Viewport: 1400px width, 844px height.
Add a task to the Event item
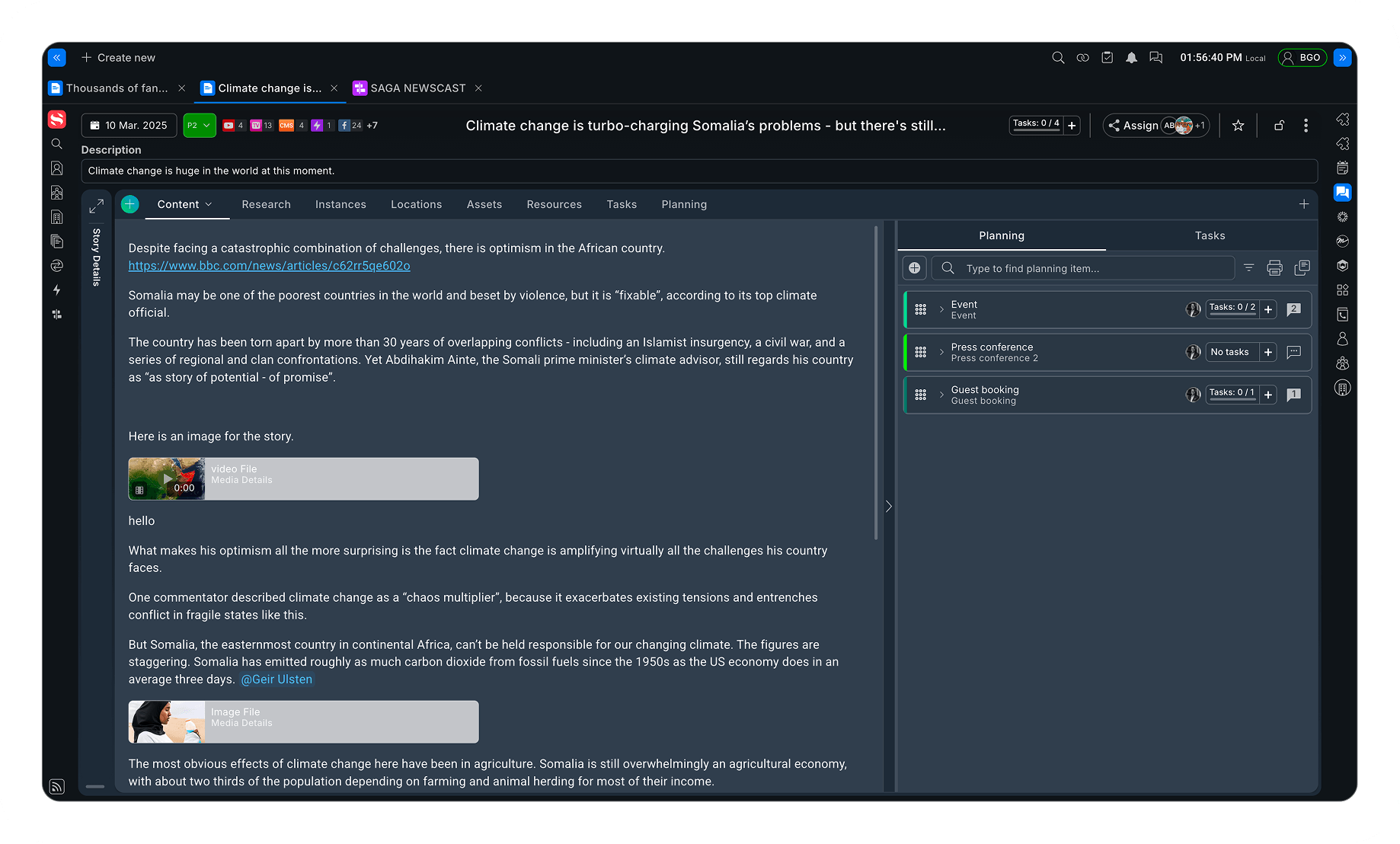(1268, 309)
